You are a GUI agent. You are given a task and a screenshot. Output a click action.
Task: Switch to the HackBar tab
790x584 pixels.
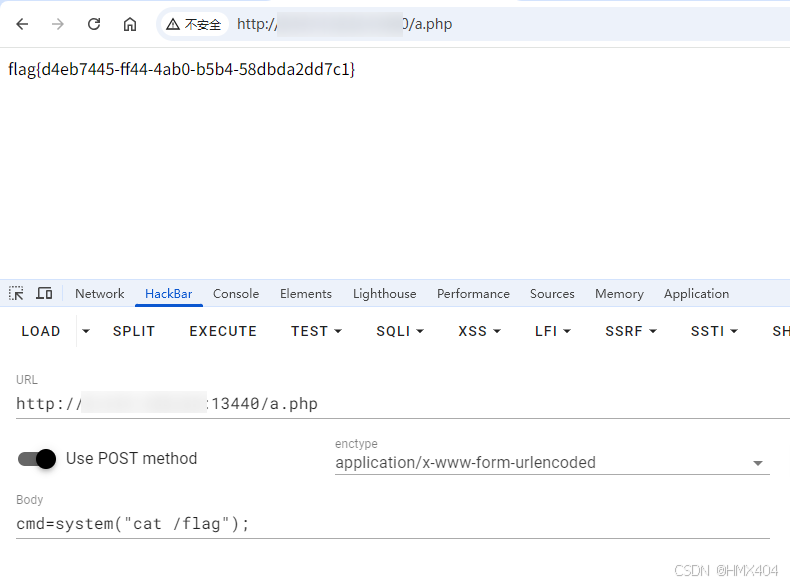click(x=169, y=294)
